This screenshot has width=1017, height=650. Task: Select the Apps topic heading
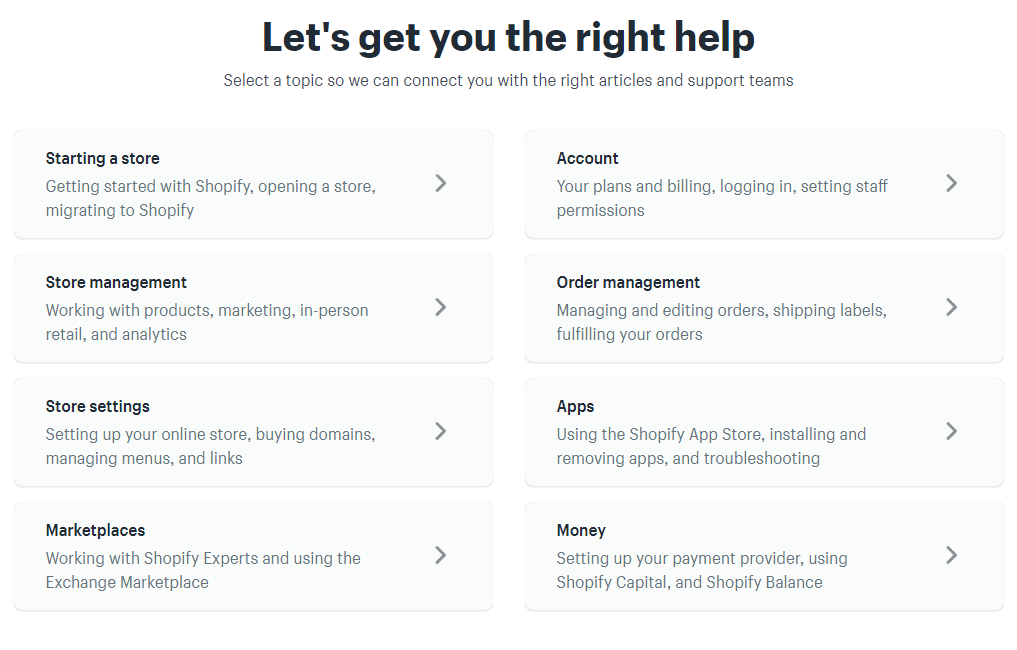pyautogui.click(x=575, y=407)
